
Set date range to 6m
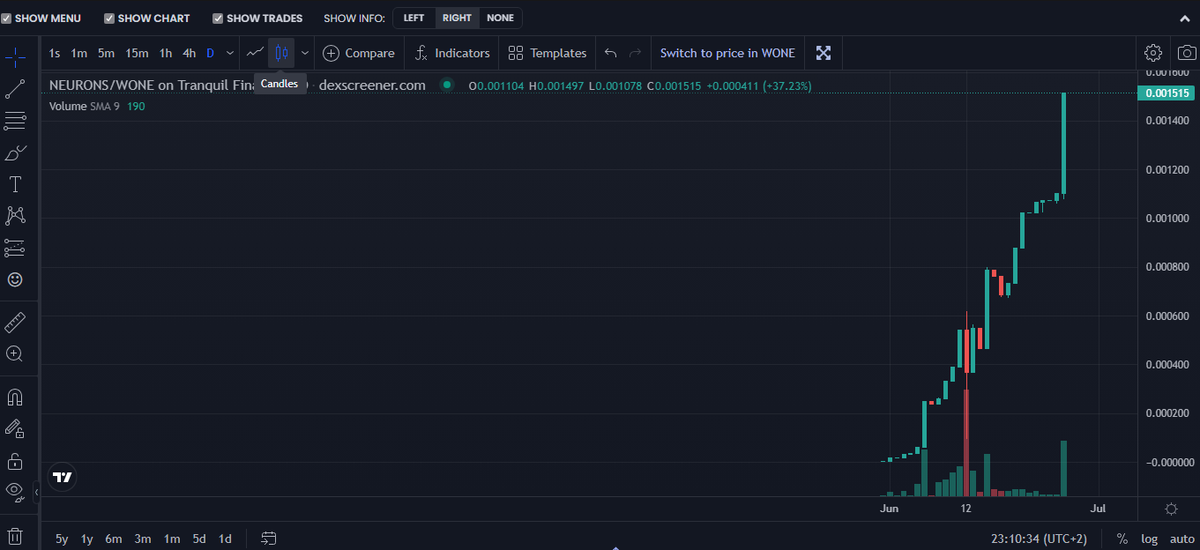point(114,539)
